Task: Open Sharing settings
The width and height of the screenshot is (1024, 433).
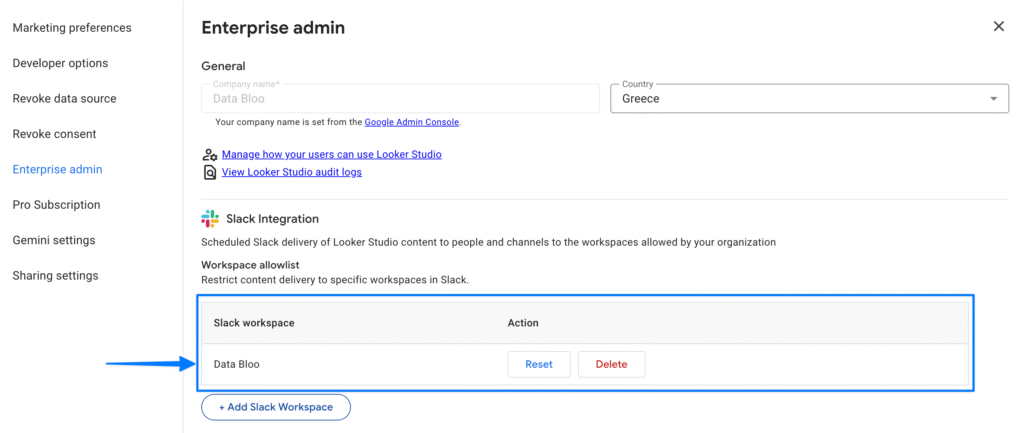Action: pos(55,275)
